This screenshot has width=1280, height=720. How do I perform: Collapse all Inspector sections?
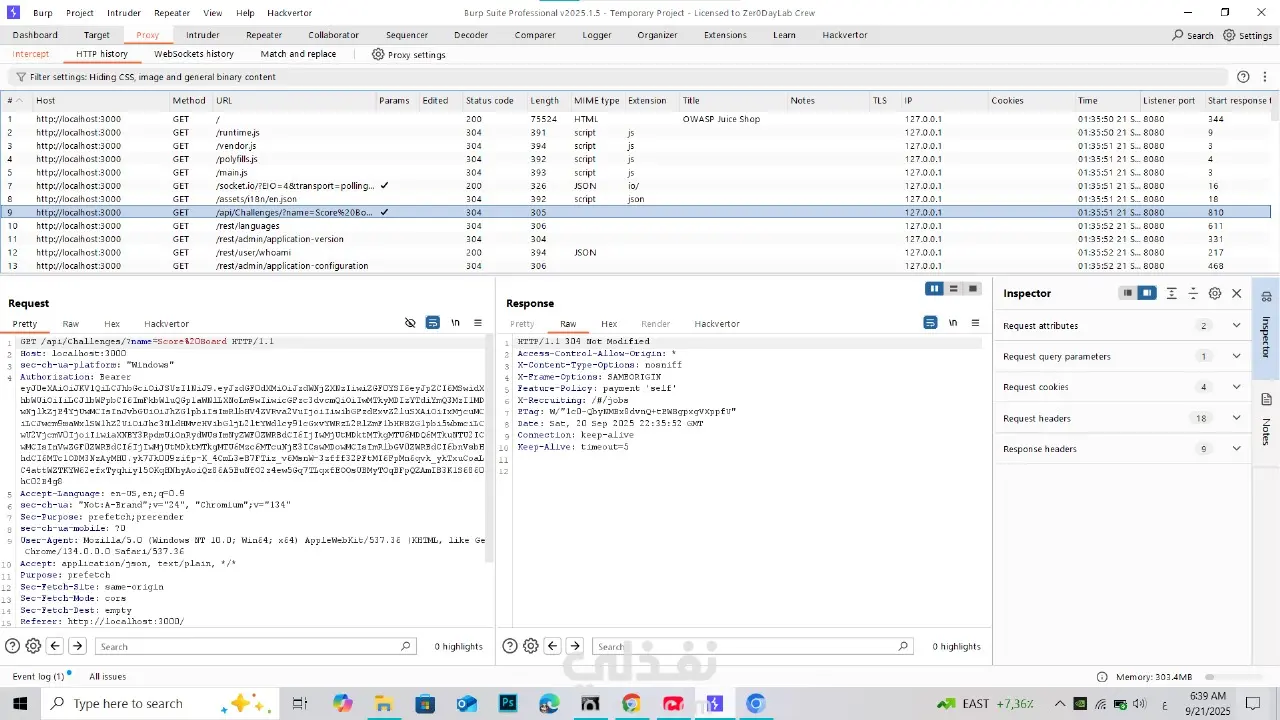(x=1193, y=293)
